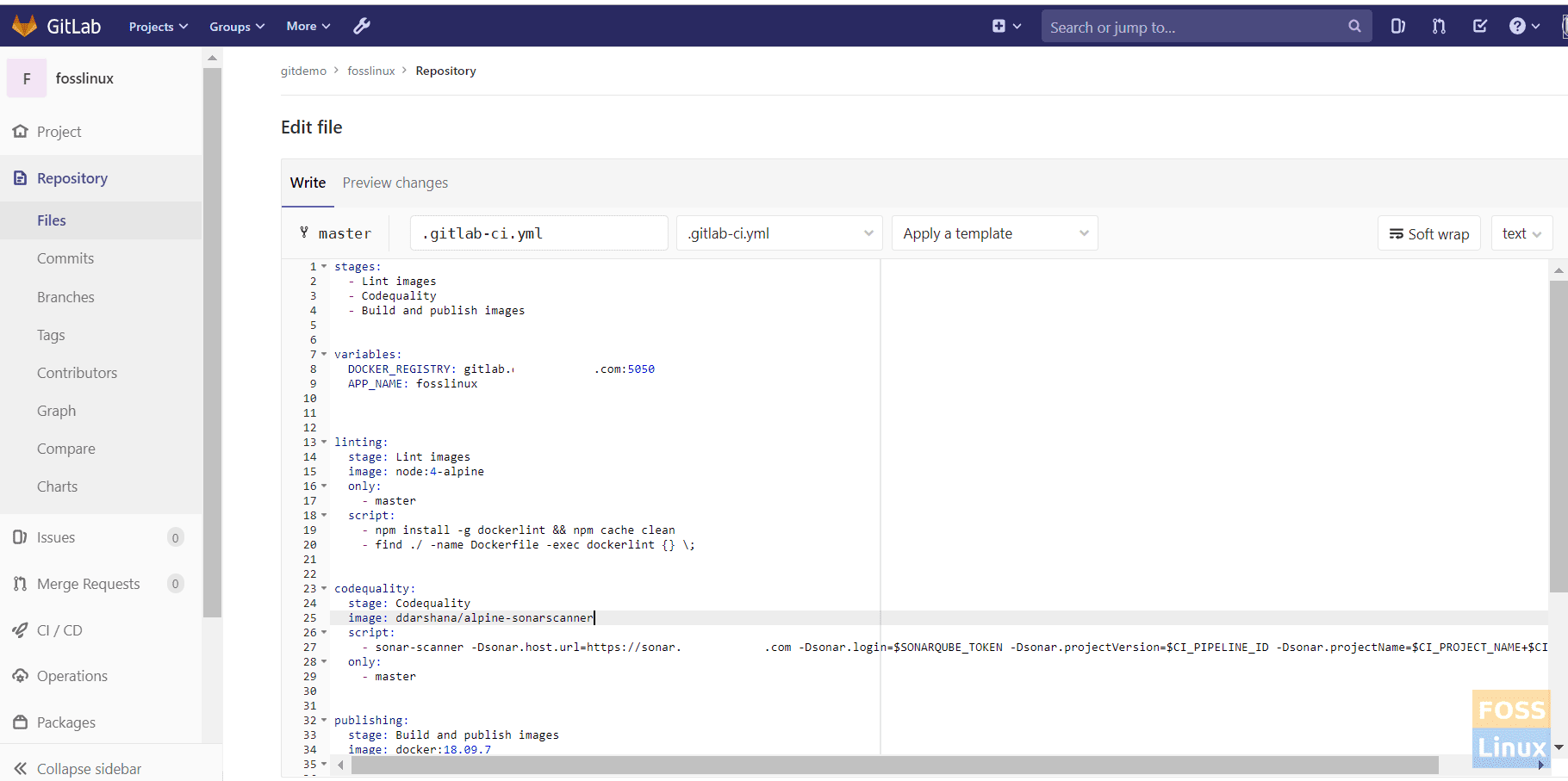This screenshot has width=1568, height=781.
Task: Click the CI / CD rocket icon
Action: 21,630
